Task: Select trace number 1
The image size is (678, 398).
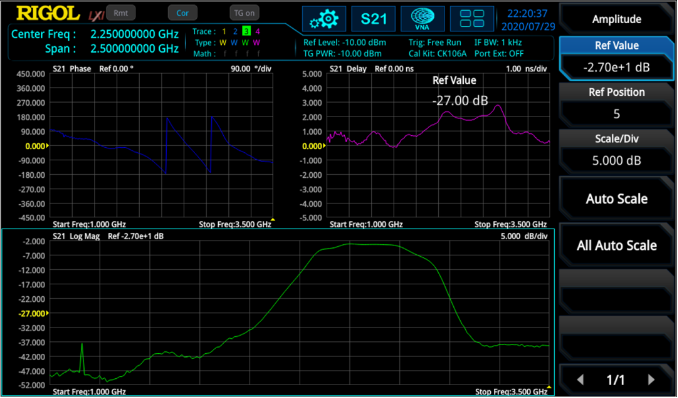Action: coord(224,31)
